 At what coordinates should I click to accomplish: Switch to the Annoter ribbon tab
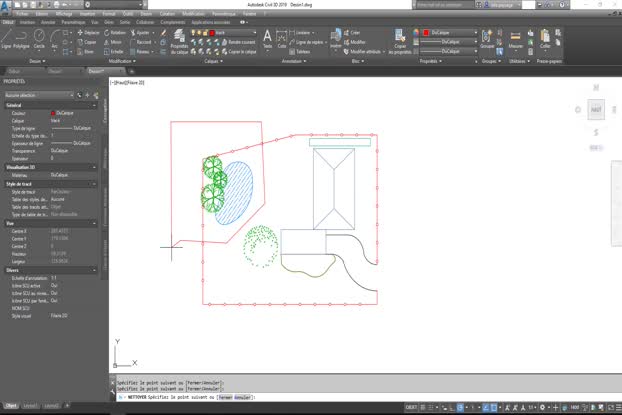point(46,20)
